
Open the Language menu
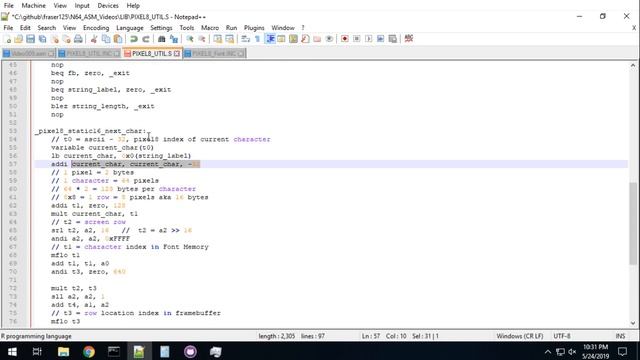(130, 28)
